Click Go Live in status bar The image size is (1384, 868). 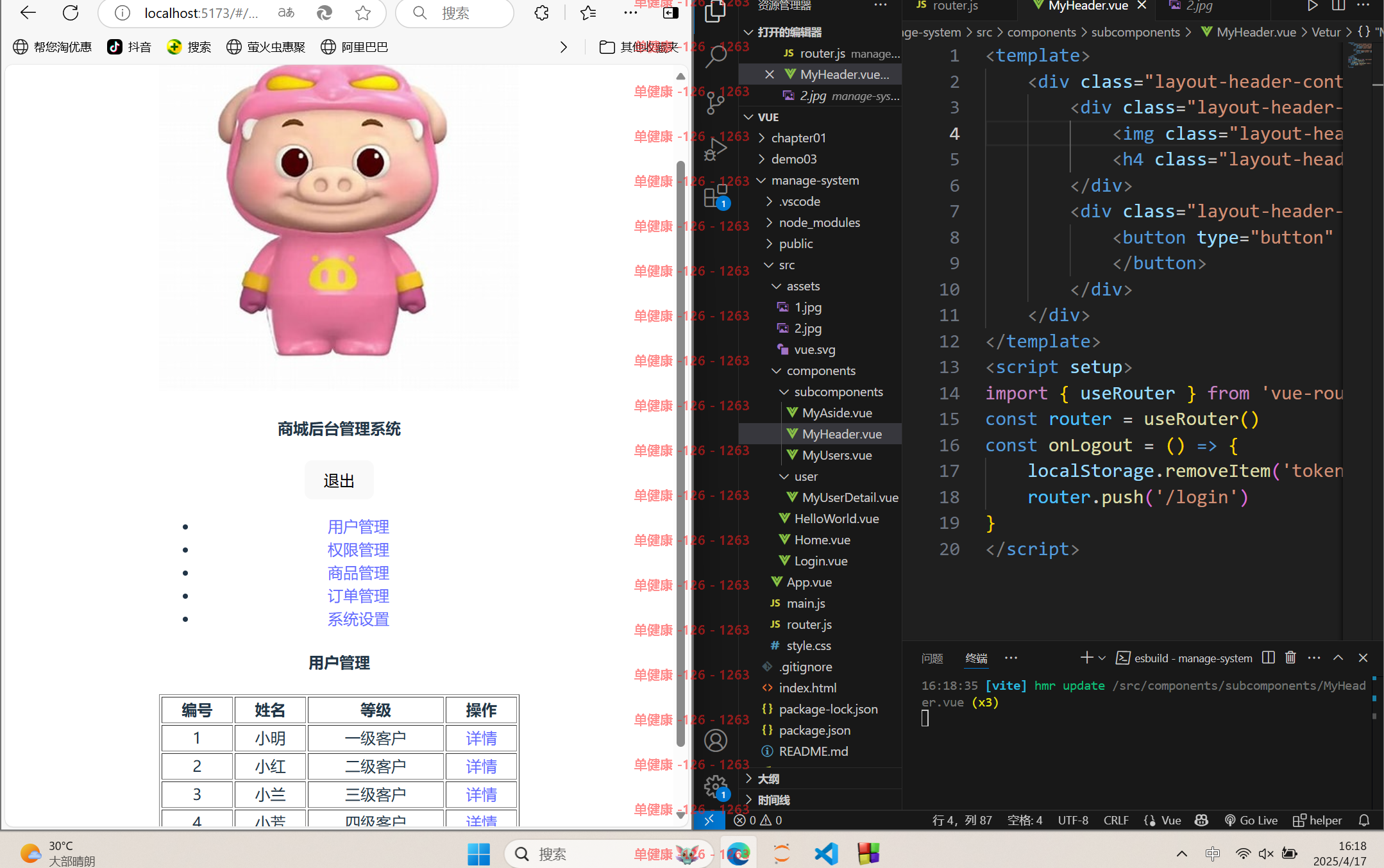(x=1251, y=820)
